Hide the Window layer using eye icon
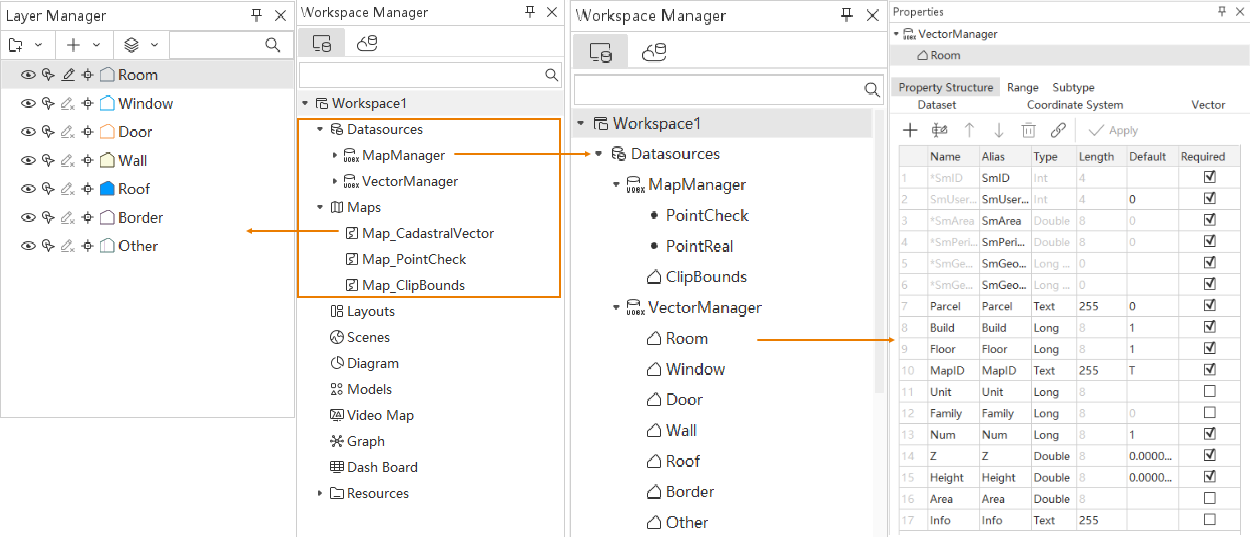This screenshot has width=1250, height=537. click(28, 104)
